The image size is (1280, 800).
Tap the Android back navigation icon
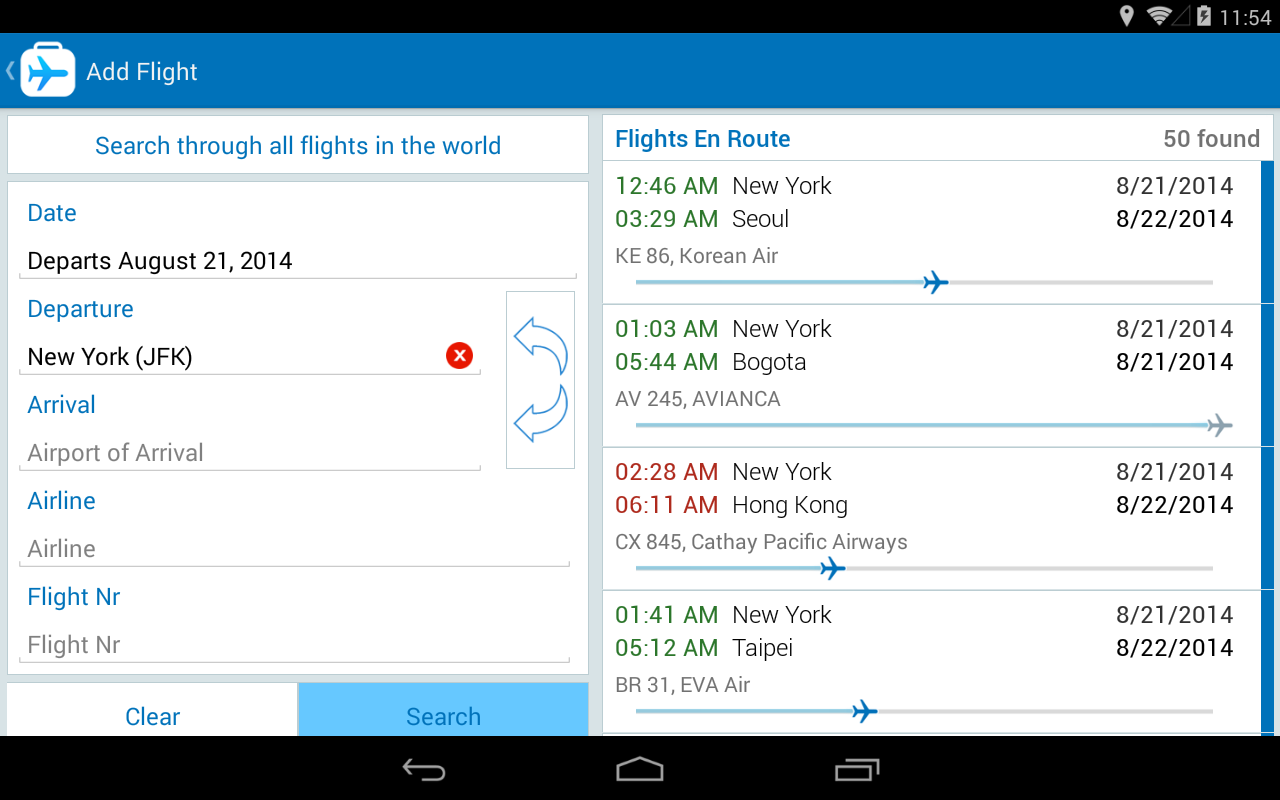coord(424,769)
